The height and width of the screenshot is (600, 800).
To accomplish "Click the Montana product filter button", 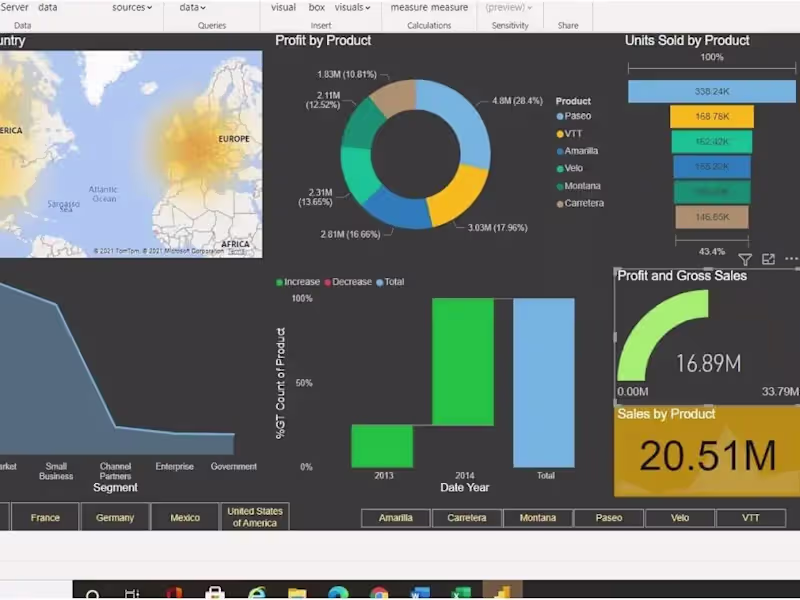I will click(537, 517).
